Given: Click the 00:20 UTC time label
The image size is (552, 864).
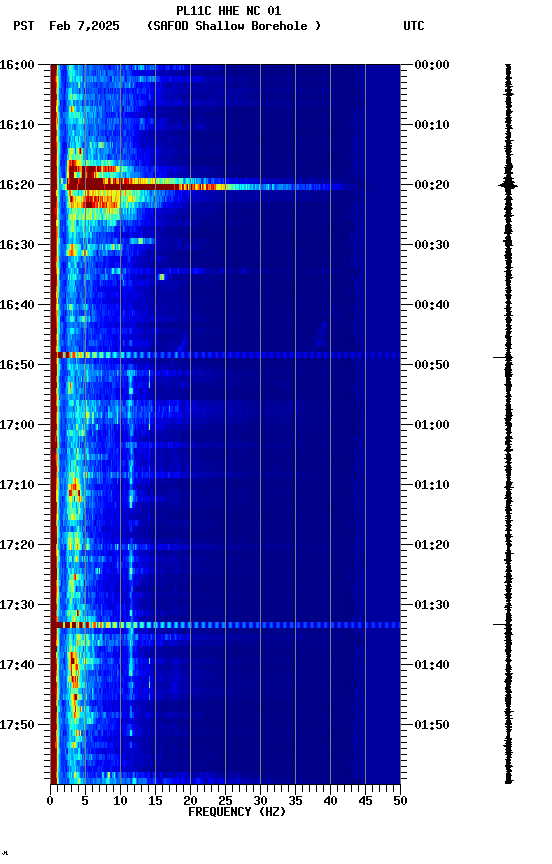Looking at the screenshot, I should point(432,185).
